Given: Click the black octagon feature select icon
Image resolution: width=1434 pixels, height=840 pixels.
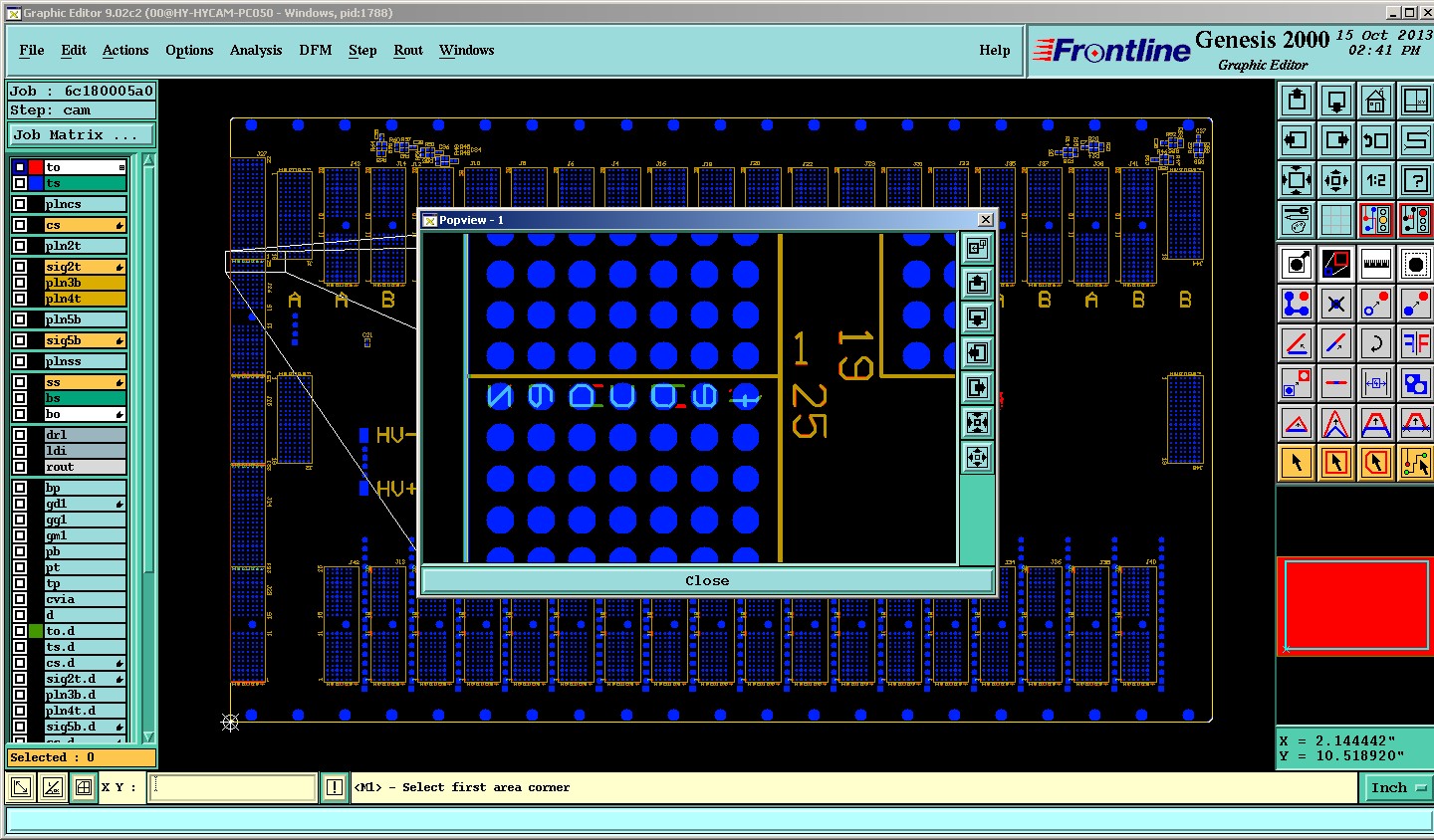Looking at the screenshot, I should click(x=1416, y=264).
